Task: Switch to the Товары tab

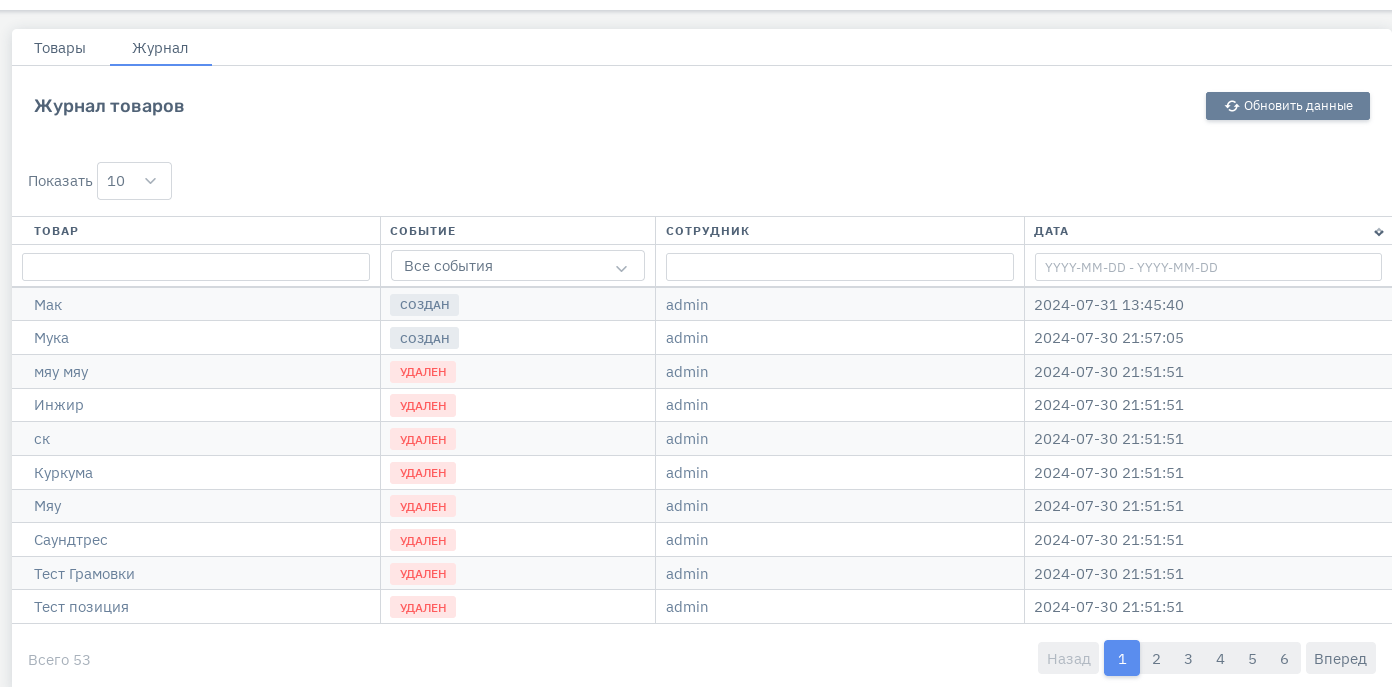Action: (60, 48)
